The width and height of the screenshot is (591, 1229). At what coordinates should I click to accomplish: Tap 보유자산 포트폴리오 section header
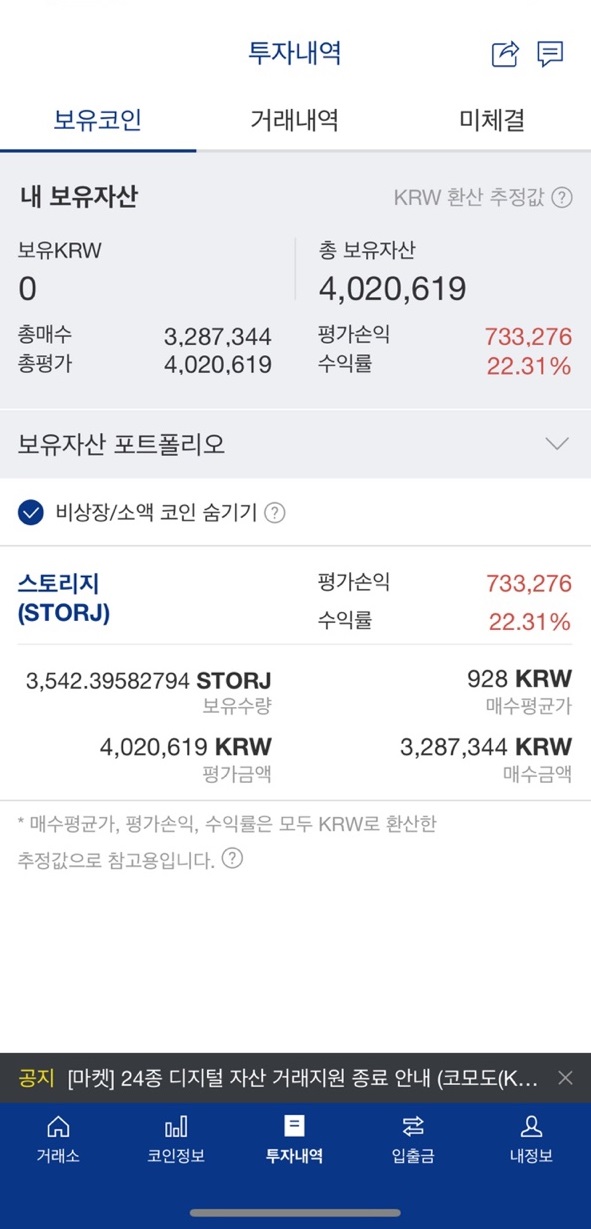tap(295, 444)
